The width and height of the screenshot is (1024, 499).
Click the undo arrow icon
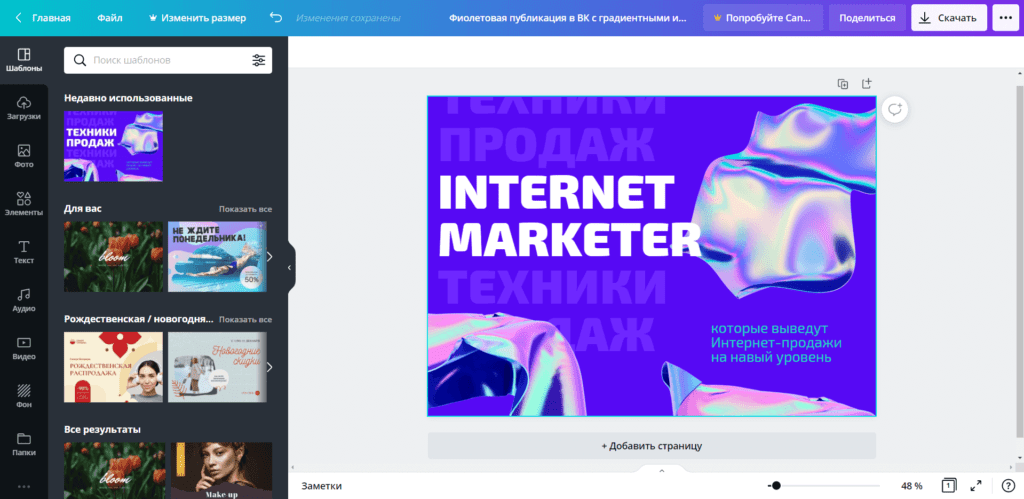[x=276, y=18]
